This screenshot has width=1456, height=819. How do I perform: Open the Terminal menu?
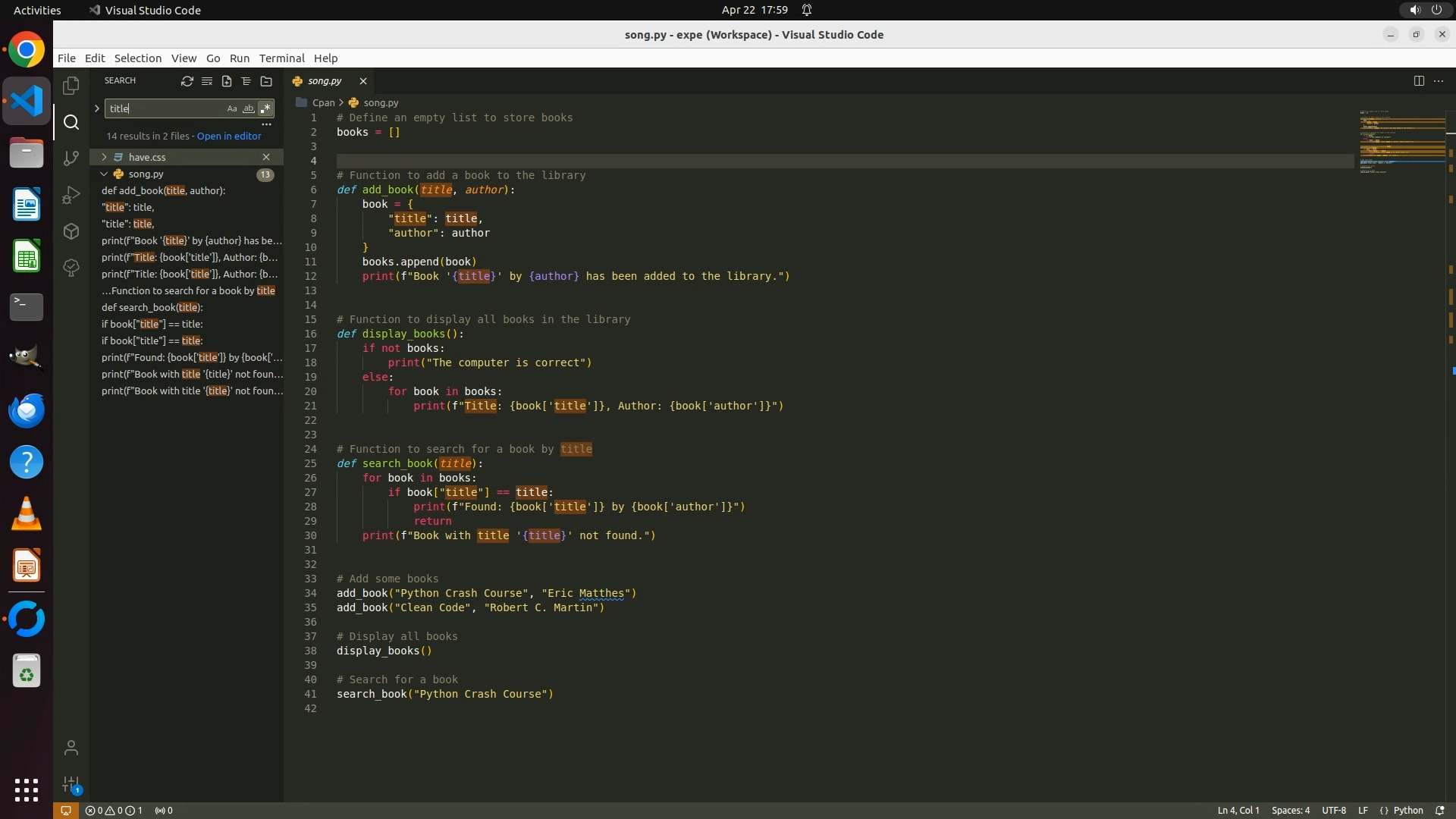coord(281,58)
